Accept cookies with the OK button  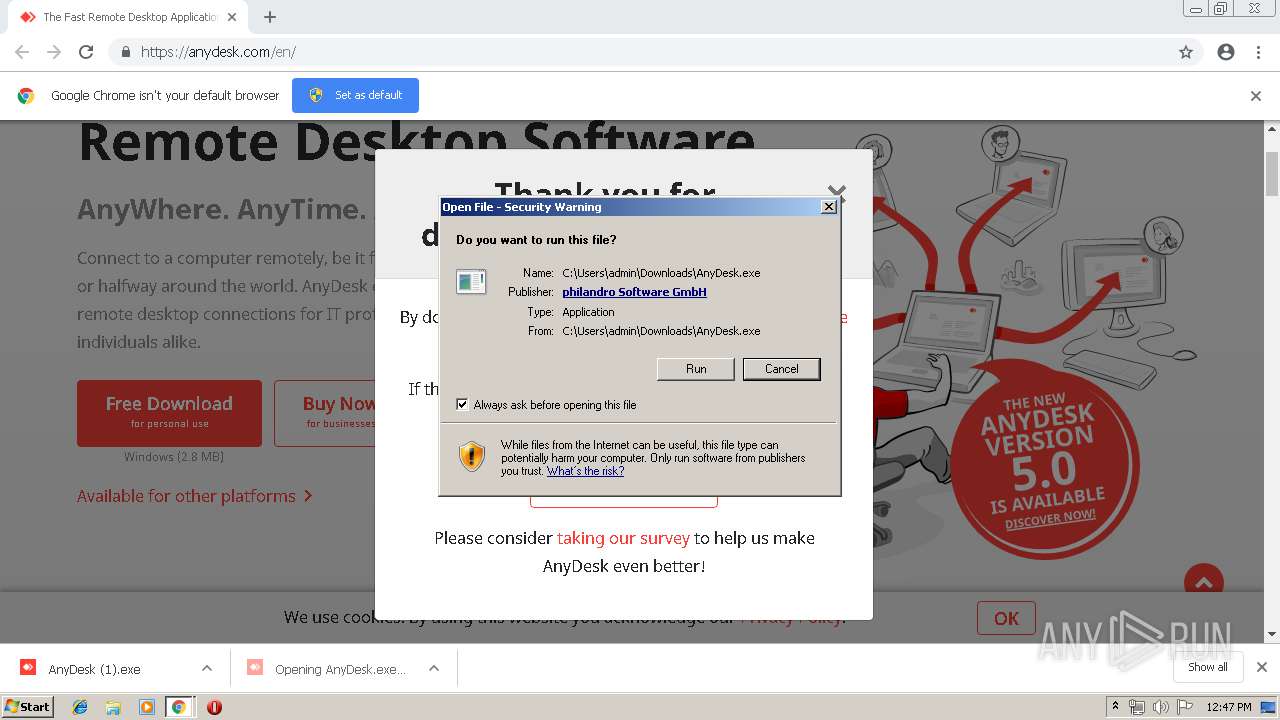(x=1006, y=618)
